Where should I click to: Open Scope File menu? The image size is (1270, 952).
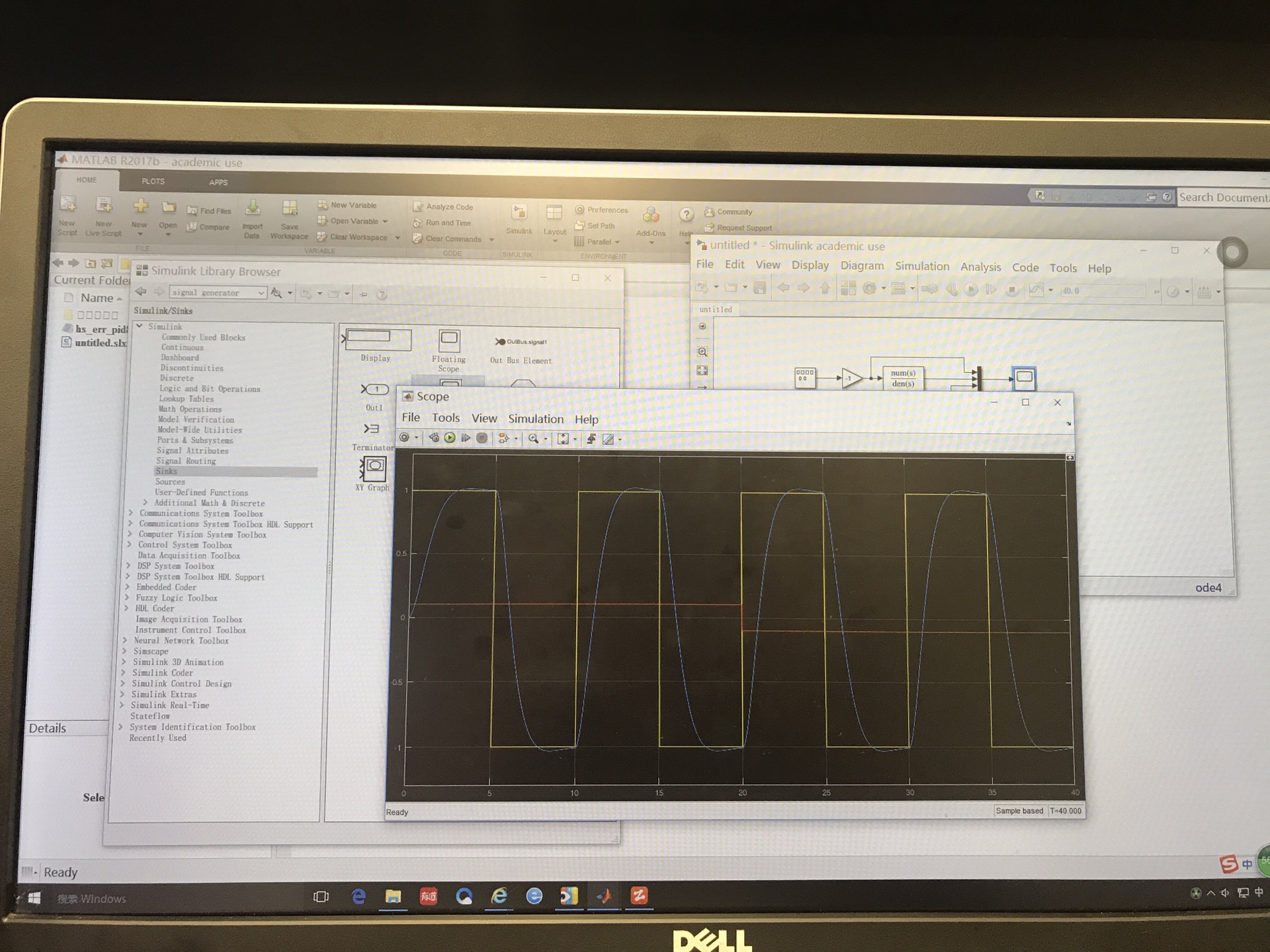[x=411, y=417]
